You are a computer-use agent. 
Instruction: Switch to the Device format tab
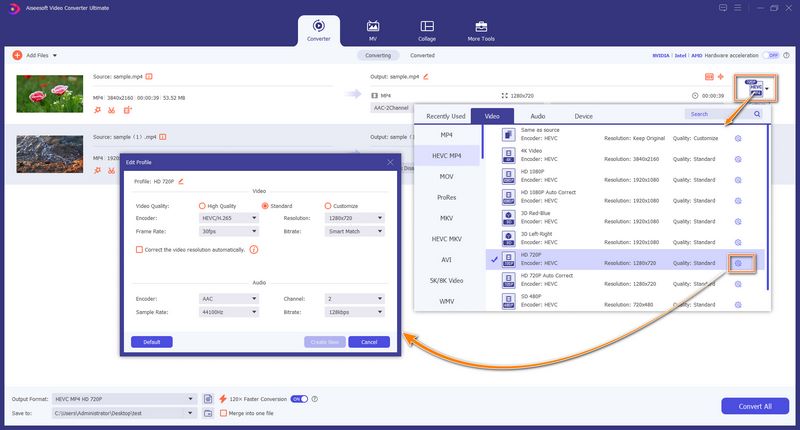pyautogui.click(x=583, y=116)
